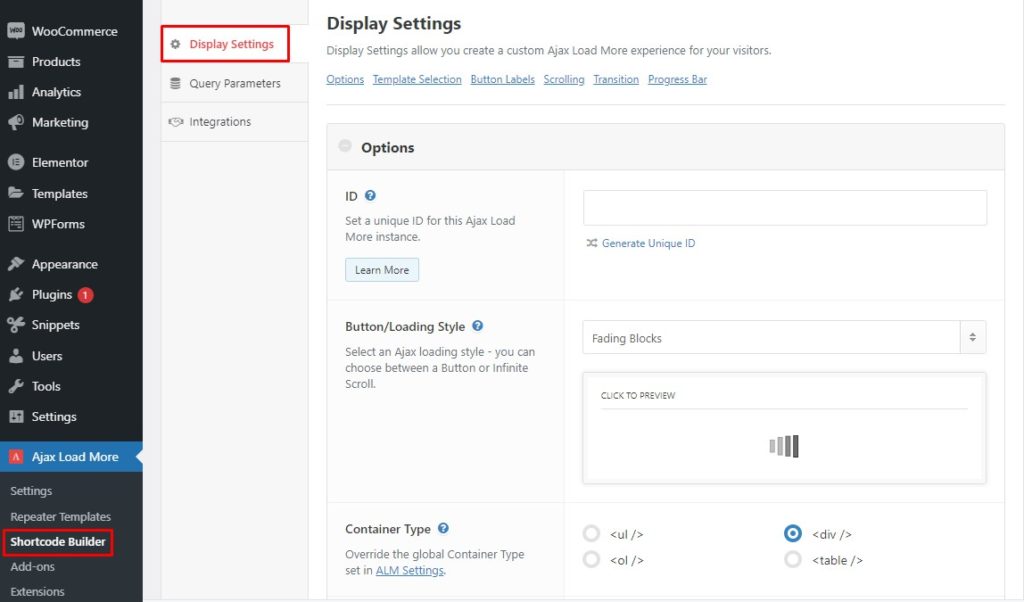Screen dimensions: 1024x602
Task: Click the dropdown arrows on style selector
Action: (972, 338)
